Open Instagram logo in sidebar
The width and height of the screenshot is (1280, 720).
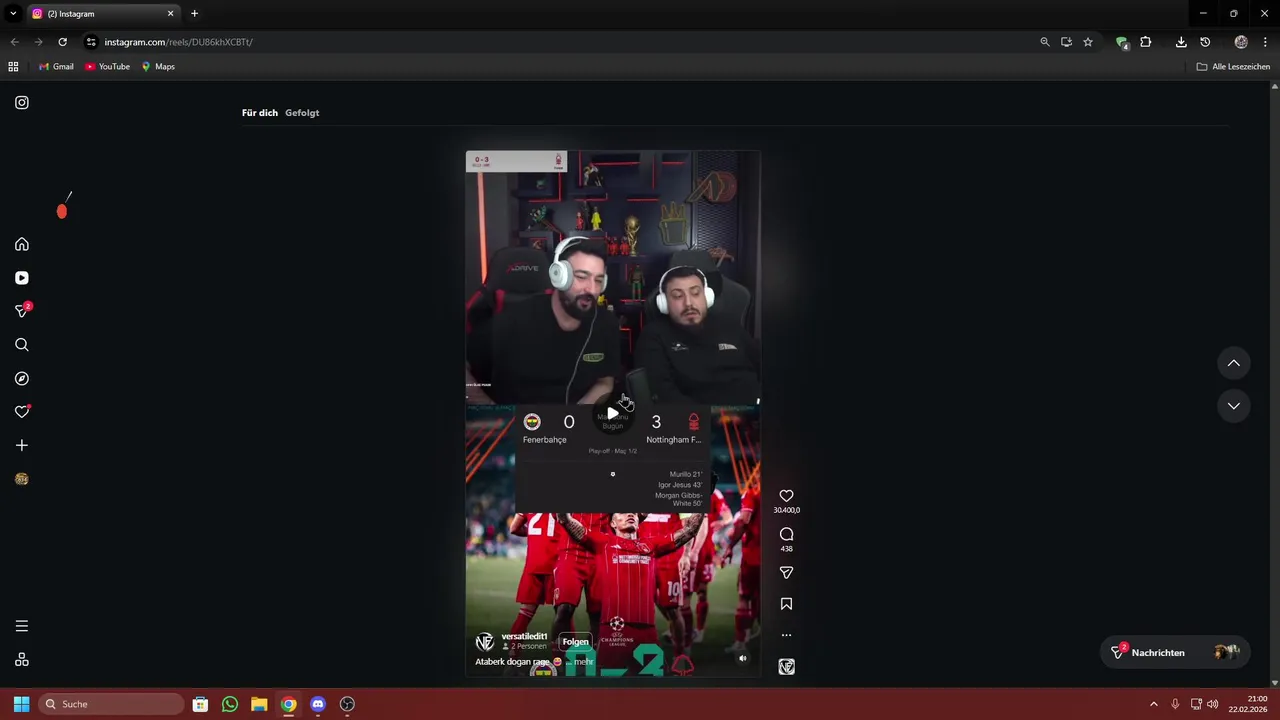point(22,102)
